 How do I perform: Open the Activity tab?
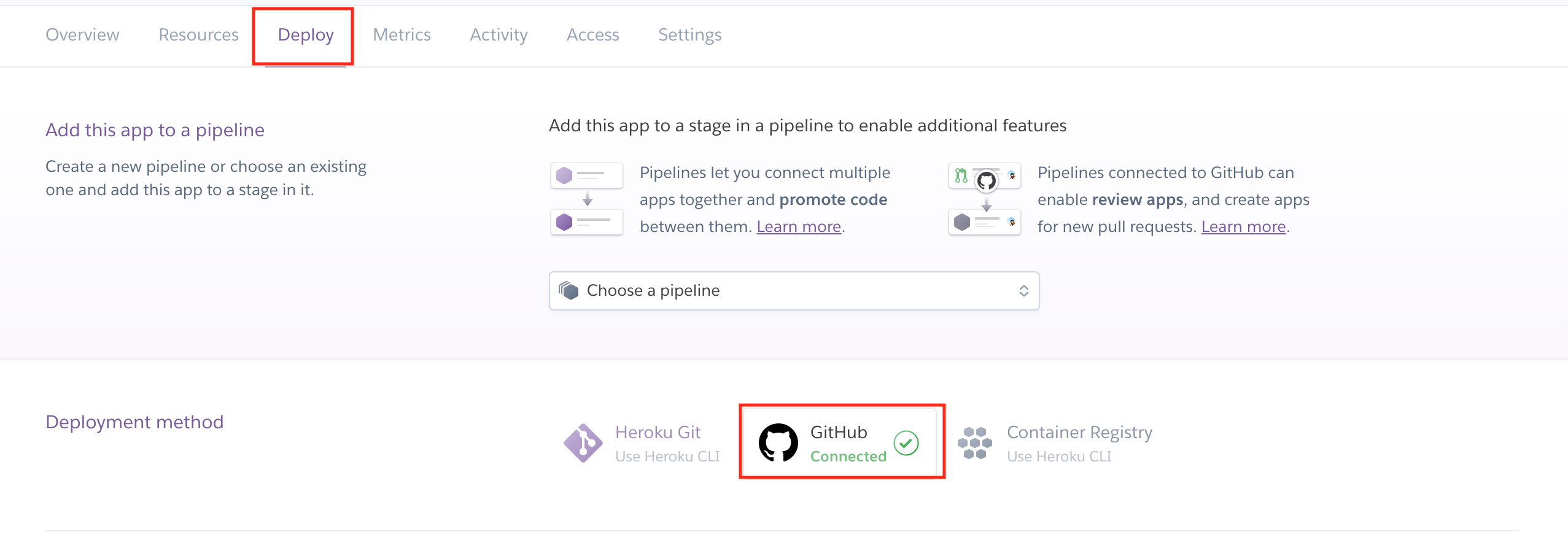[x=499, y=35]
